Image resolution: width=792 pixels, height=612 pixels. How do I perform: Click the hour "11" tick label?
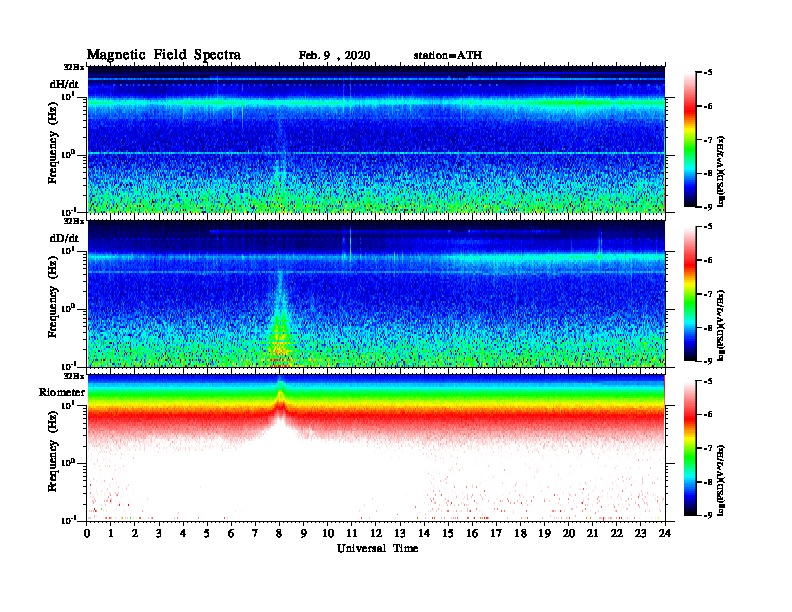pos(352,534)
